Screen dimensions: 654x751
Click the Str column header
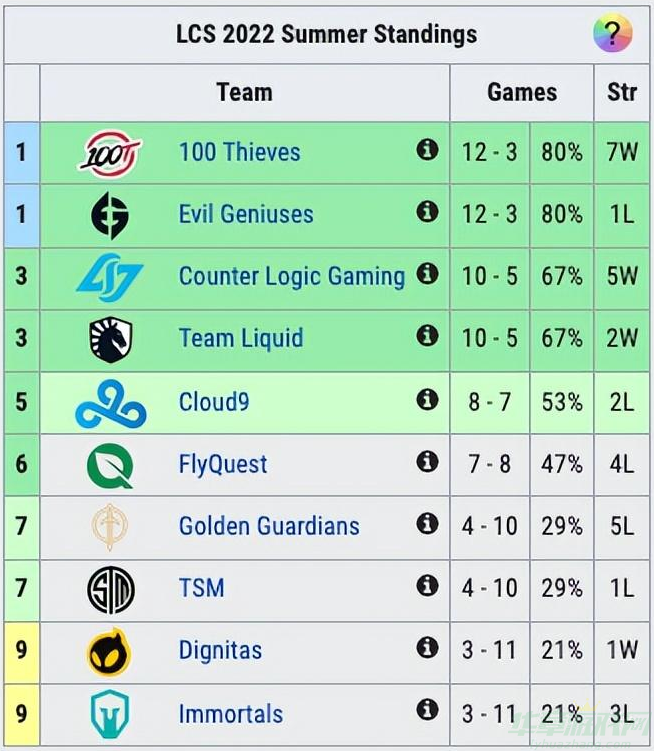(622, 92)
